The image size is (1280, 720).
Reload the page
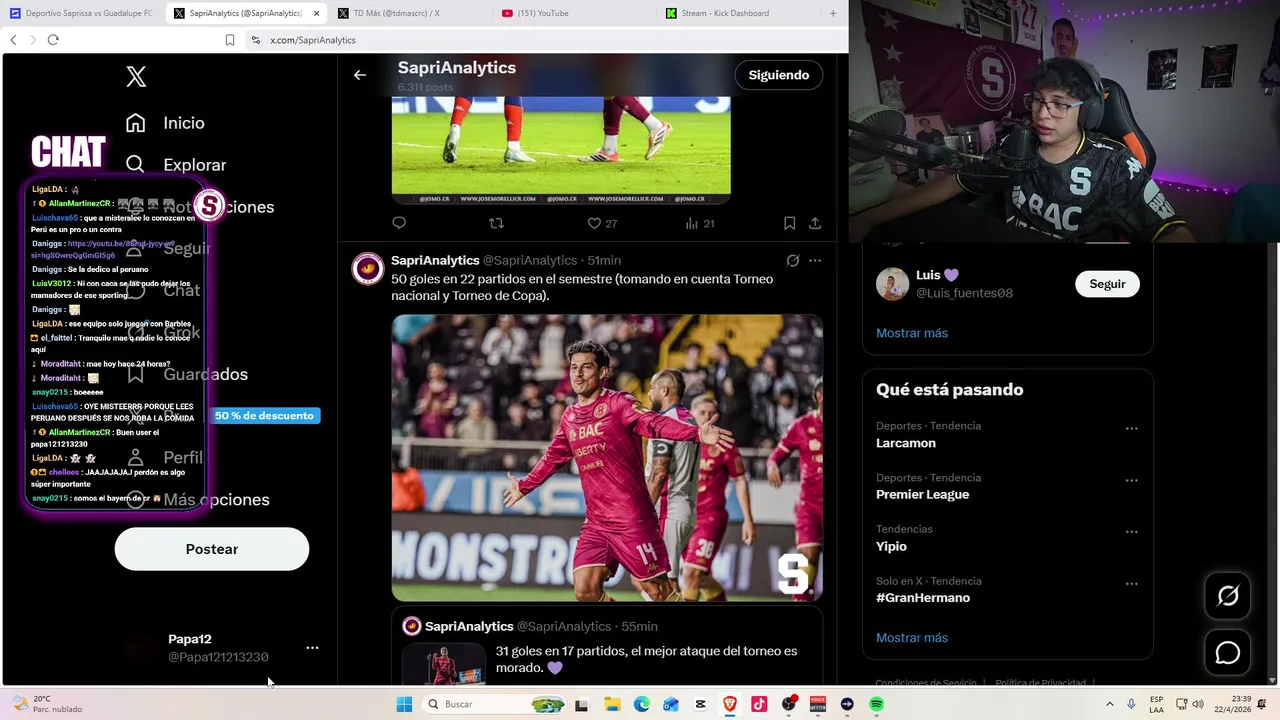pyautogui.click(x=53, y=40)
